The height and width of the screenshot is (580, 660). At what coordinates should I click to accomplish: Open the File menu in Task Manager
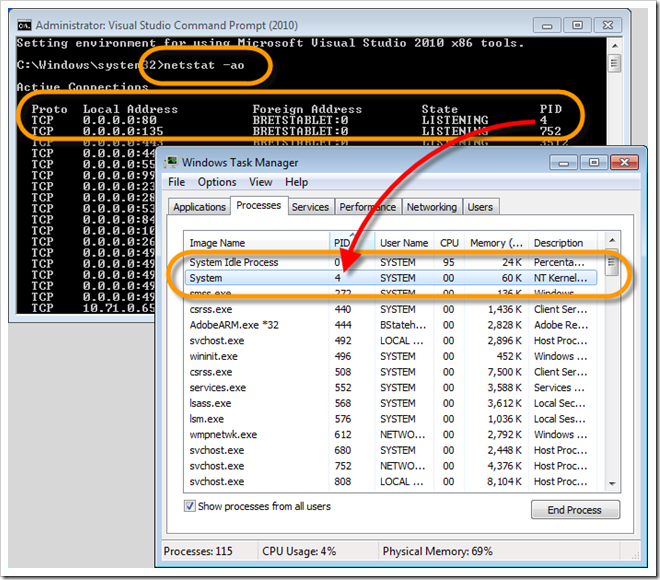177,182
